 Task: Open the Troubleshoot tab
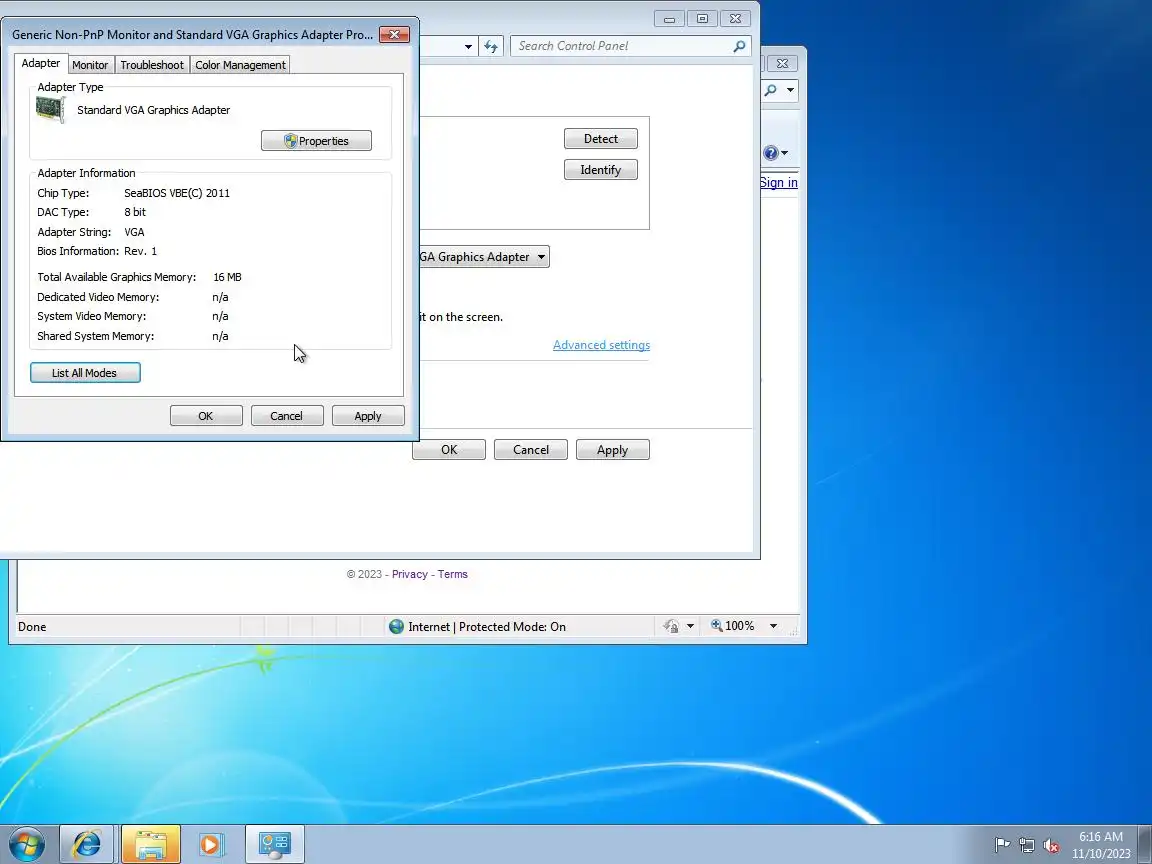point(152,65)
